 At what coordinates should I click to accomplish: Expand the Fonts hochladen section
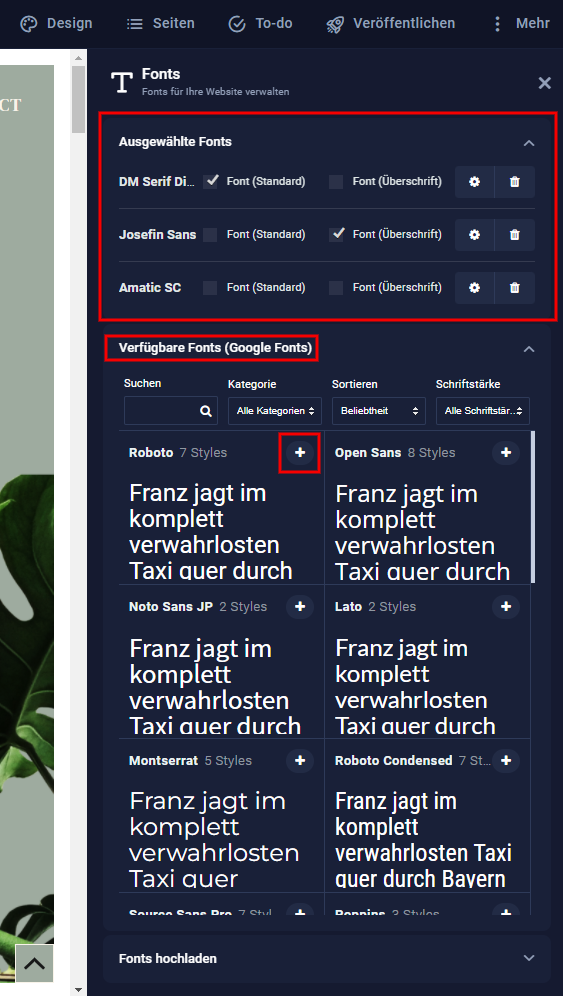[529, 958]
